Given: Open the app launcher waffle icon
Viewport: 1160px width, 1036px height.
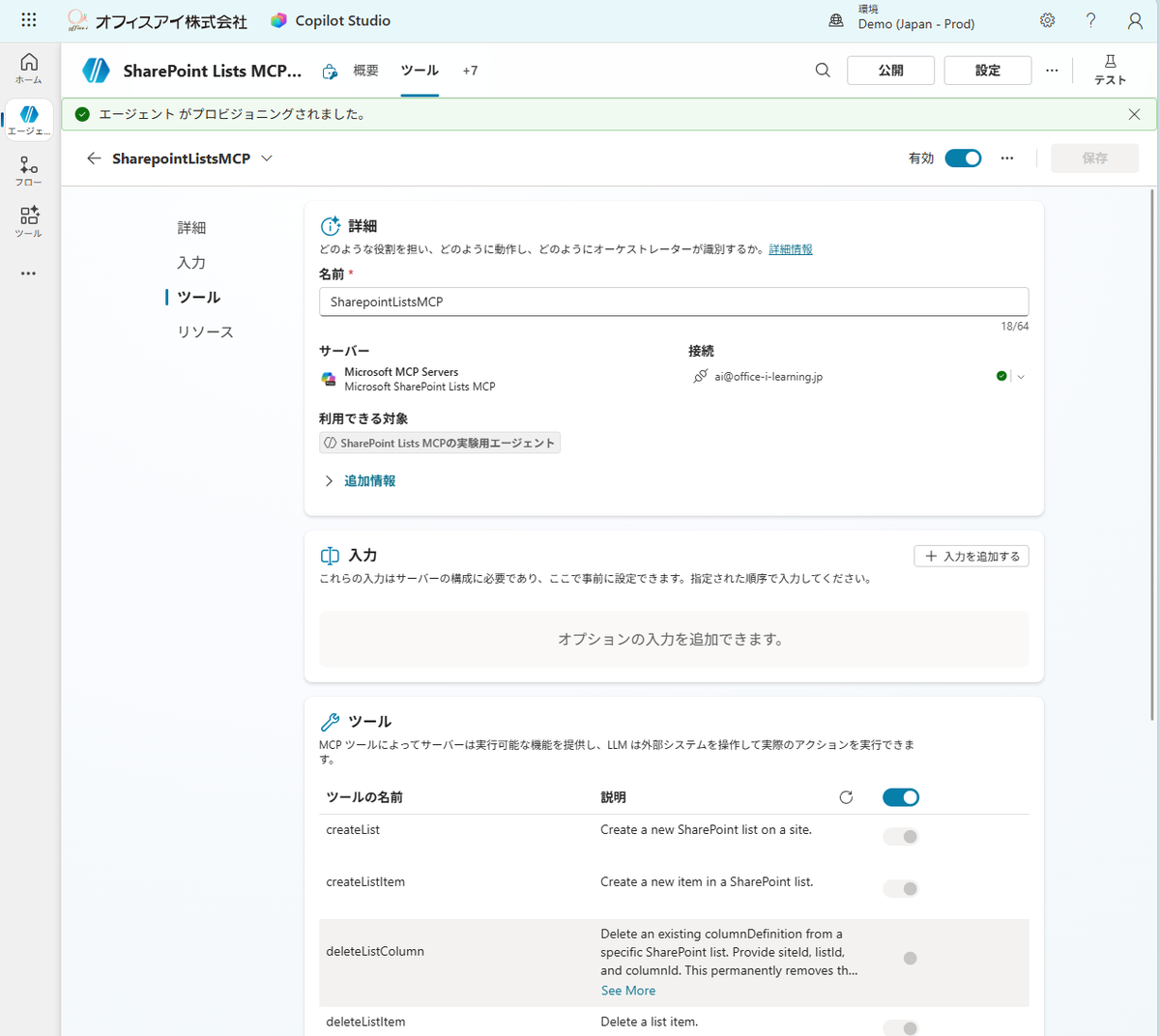Looking at the screenshot, I should point(28,20).
